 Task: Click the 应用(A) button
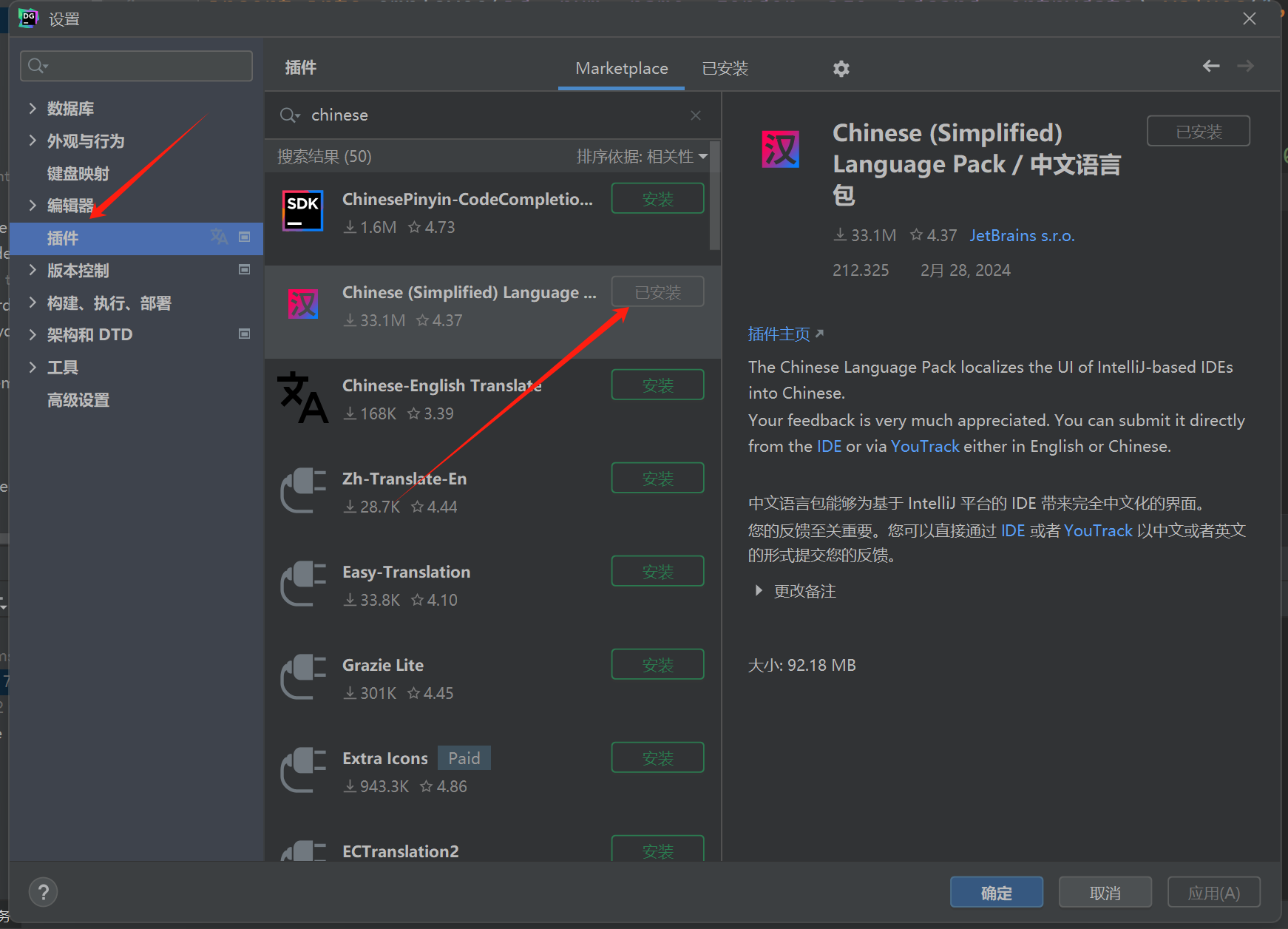pos(1213,893)
